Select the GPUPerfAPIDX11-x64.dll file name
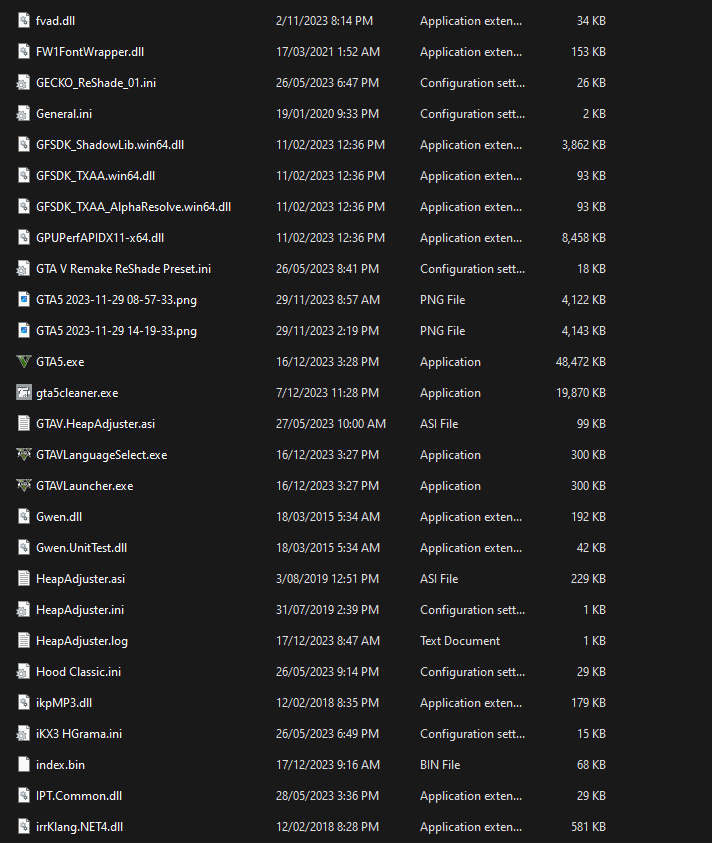The image size is (712, 843). (x=99, y=238)
